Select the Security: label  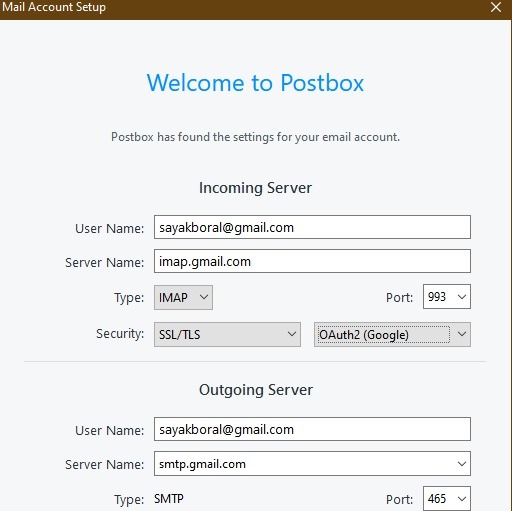[x=120, y=334]
